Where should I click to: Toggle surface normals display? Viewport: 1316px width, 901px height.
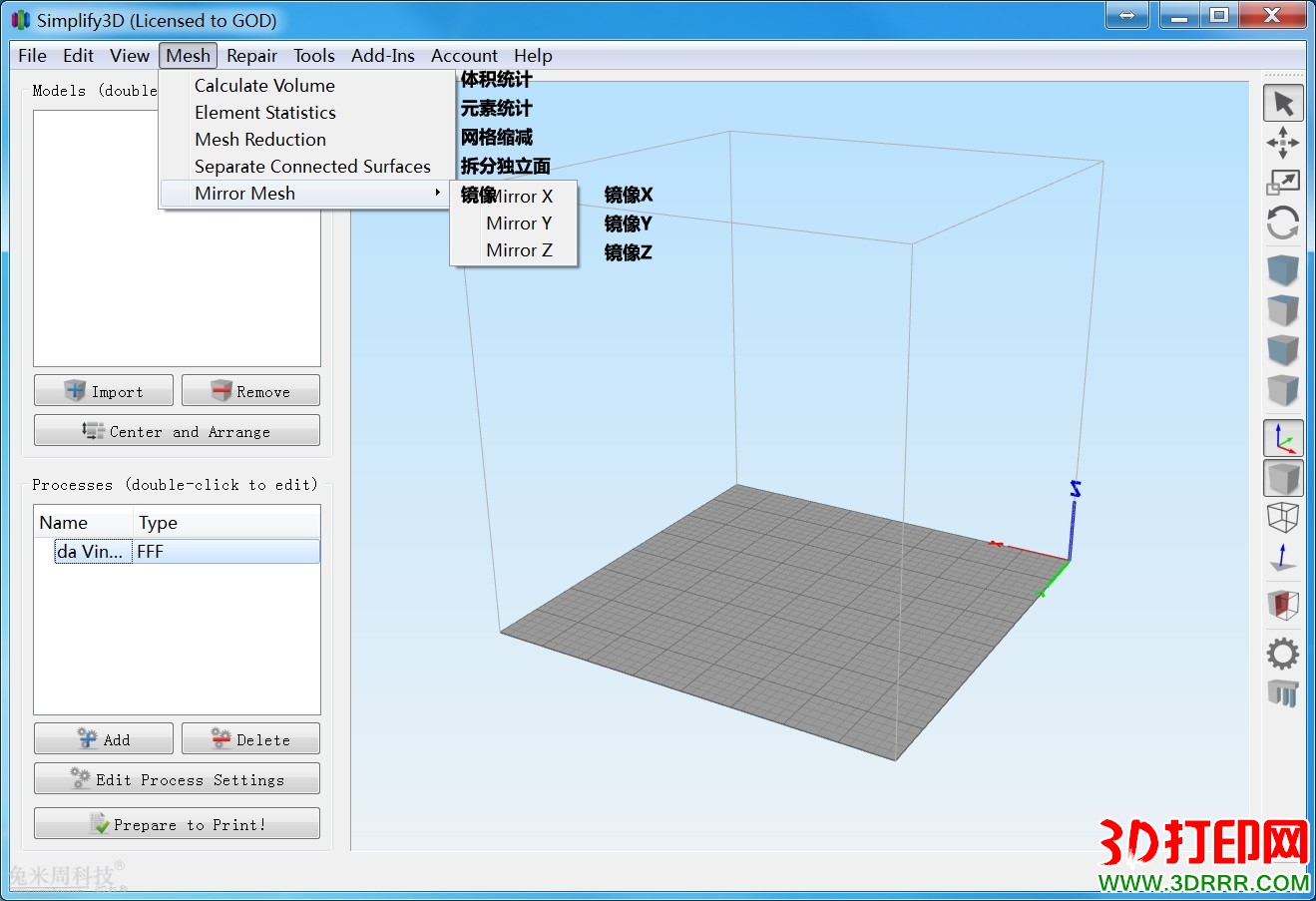(1283, 558)
